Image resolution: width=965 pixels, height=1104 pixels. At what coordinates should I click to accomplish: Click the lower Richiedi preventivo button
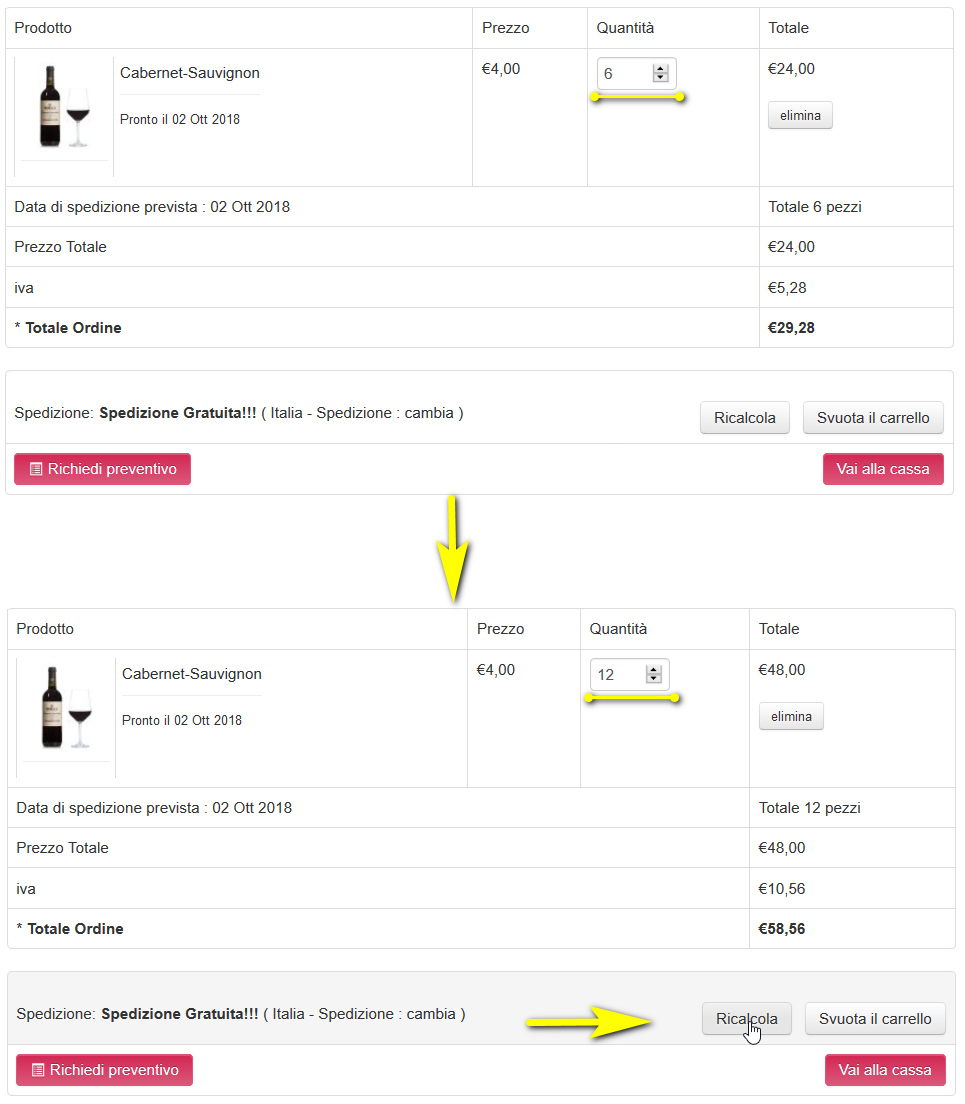tap(105, 1070)
